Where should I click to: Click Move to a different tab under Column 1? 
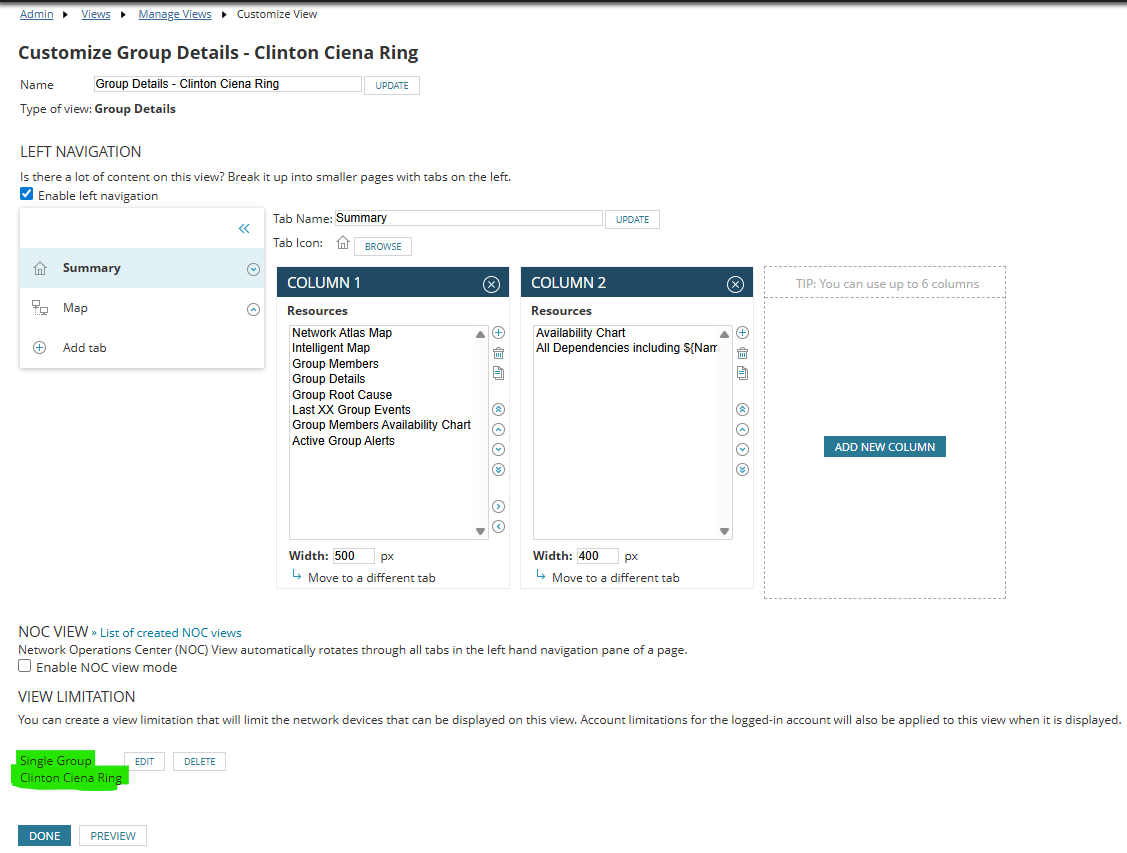pyautogui.click(x=372, y=578)
